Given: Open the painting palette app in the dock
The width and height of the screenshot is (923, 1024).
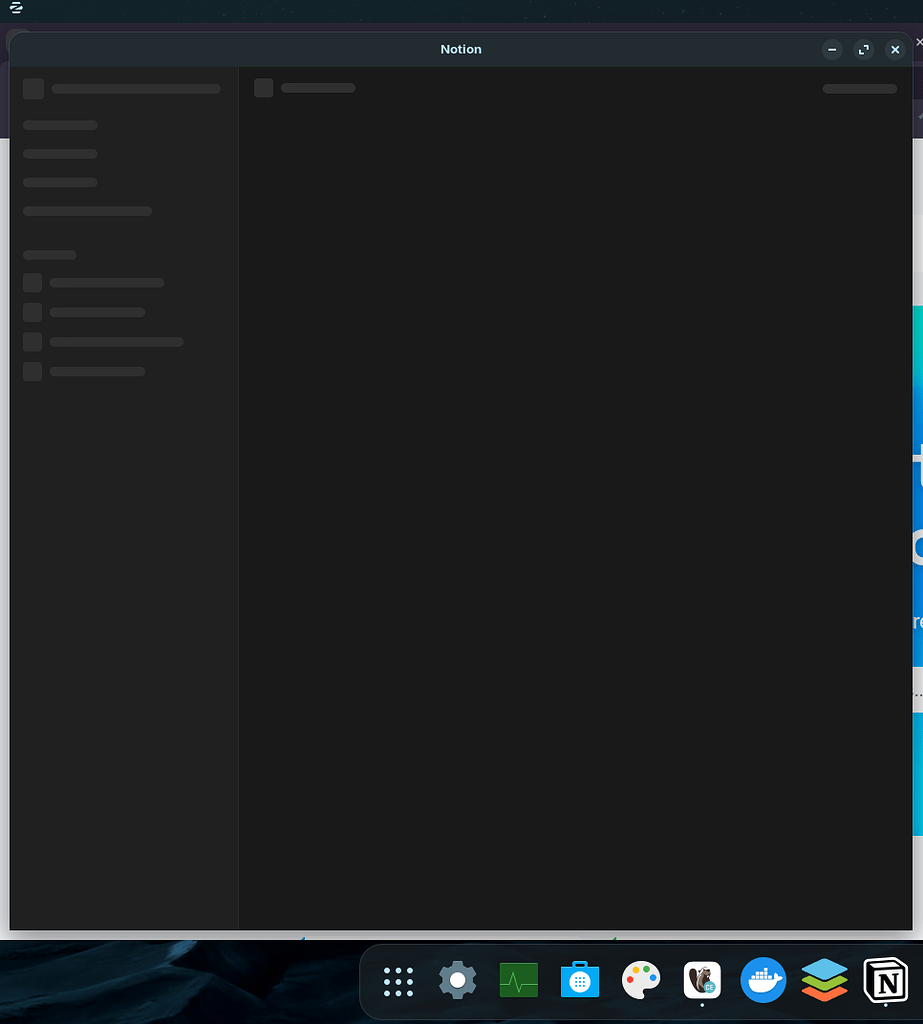Looking at the screenshot, I should coord(640,981).
